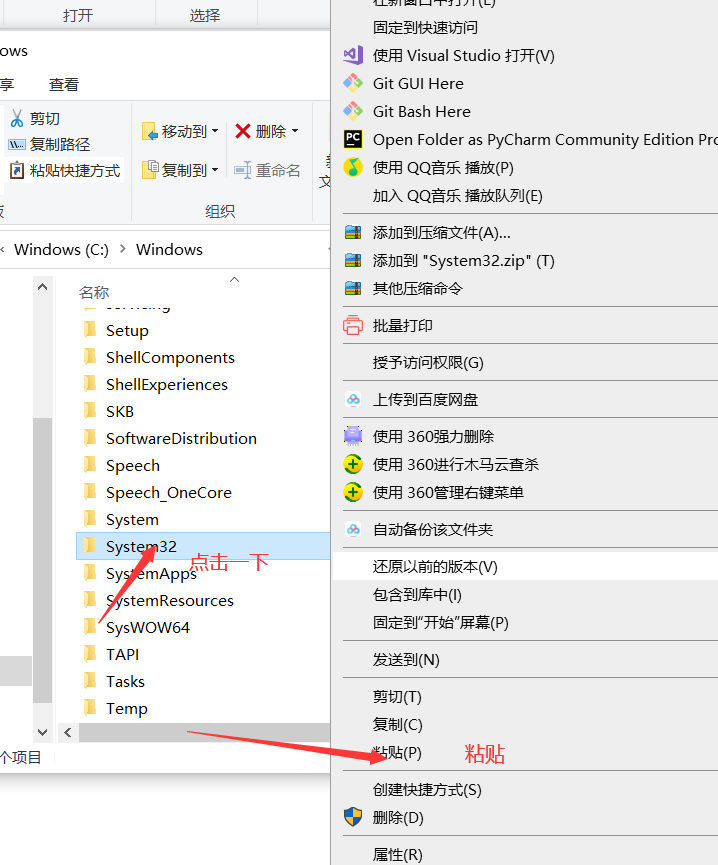Click the shield icon beside 删除(D)
Viewport: 718px width, 865px height.
tap(353, 817)
